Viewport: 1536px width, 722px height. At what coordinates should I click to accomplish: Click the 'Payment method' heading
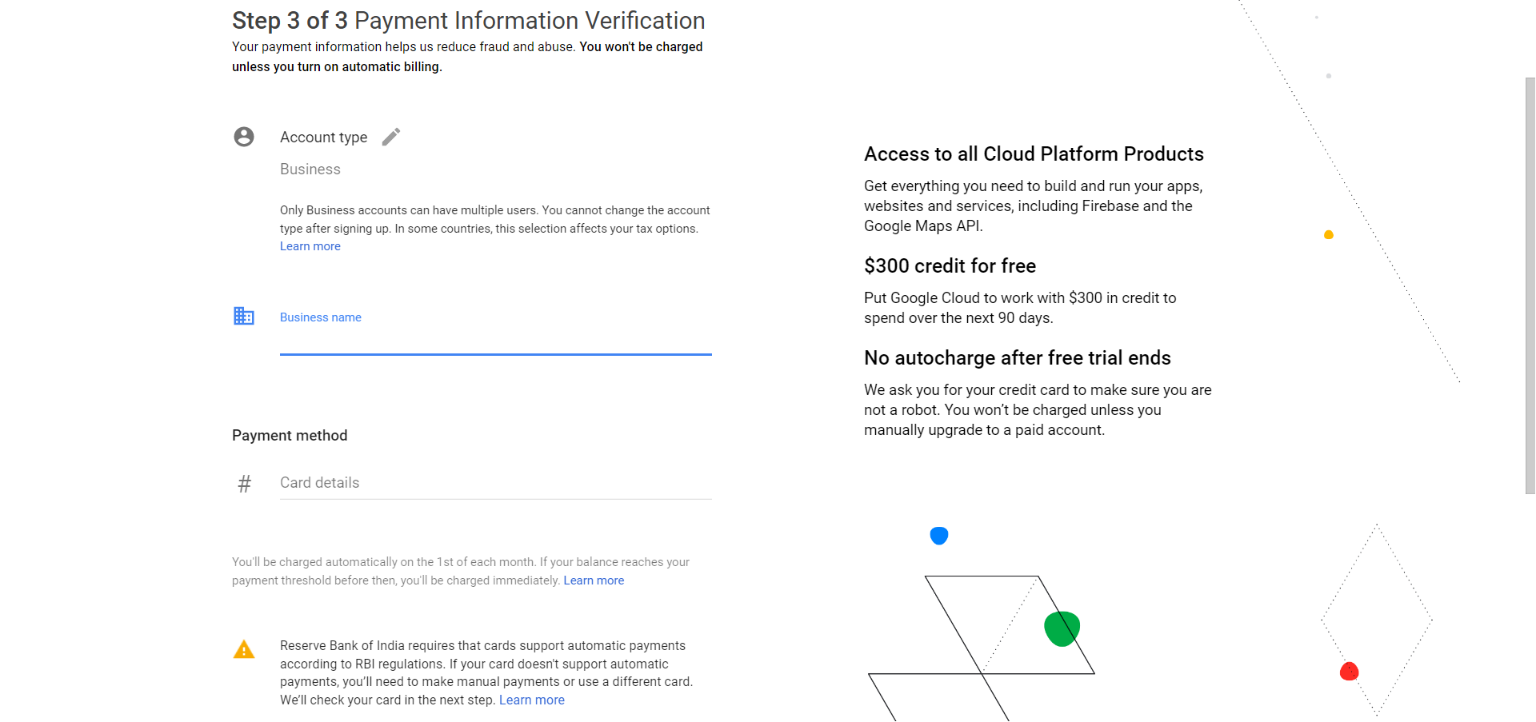pyautogui.click(x=290, y=435)
